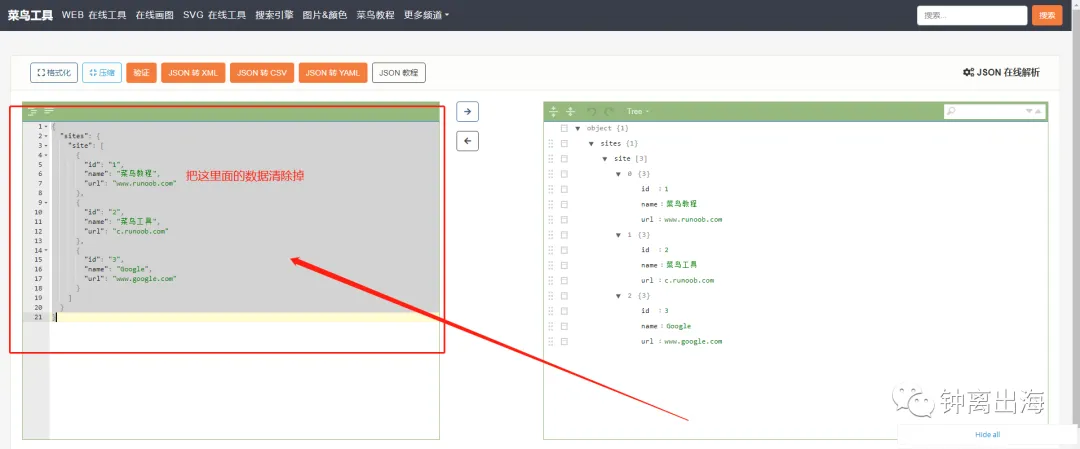Click the Hide all link
This screenshot has height=449, width=1080.
tap(988, 435)
